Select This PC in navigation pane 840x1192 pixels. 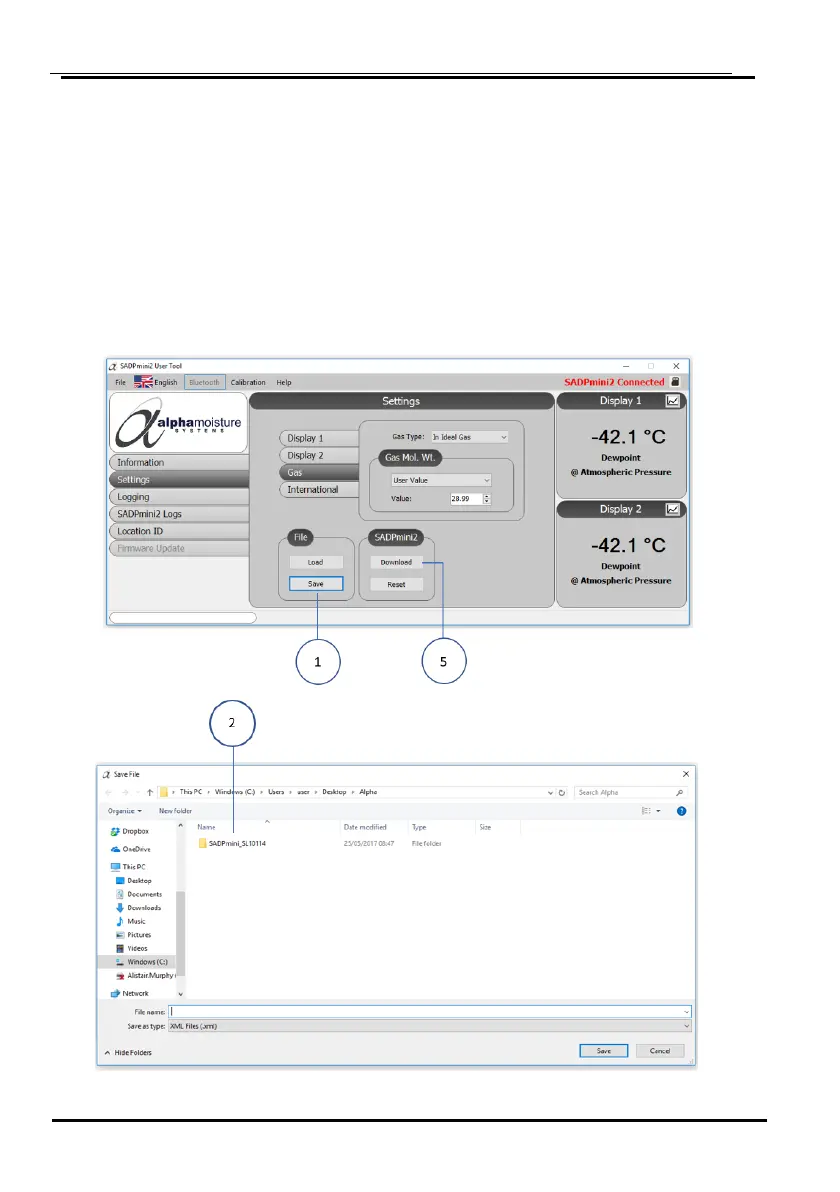coord(128,867)
